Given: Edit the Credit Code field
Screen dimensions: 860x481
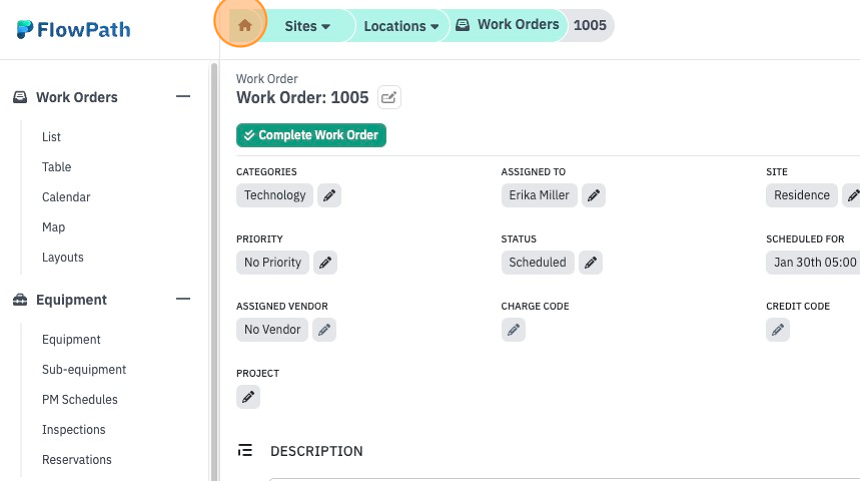Looking at the screenshot, I should [778, 330].
